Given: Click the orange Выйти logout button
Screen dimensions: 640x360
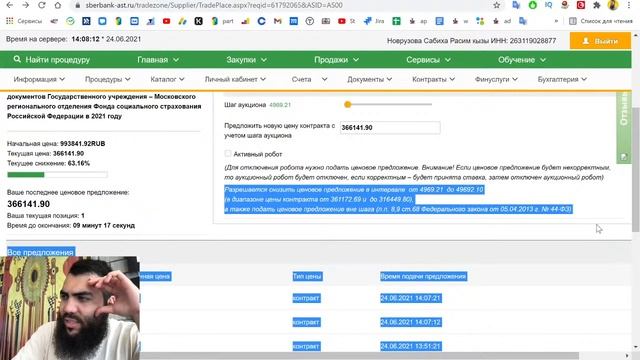Looking at the screenshot, I should (x=600, y=41).
